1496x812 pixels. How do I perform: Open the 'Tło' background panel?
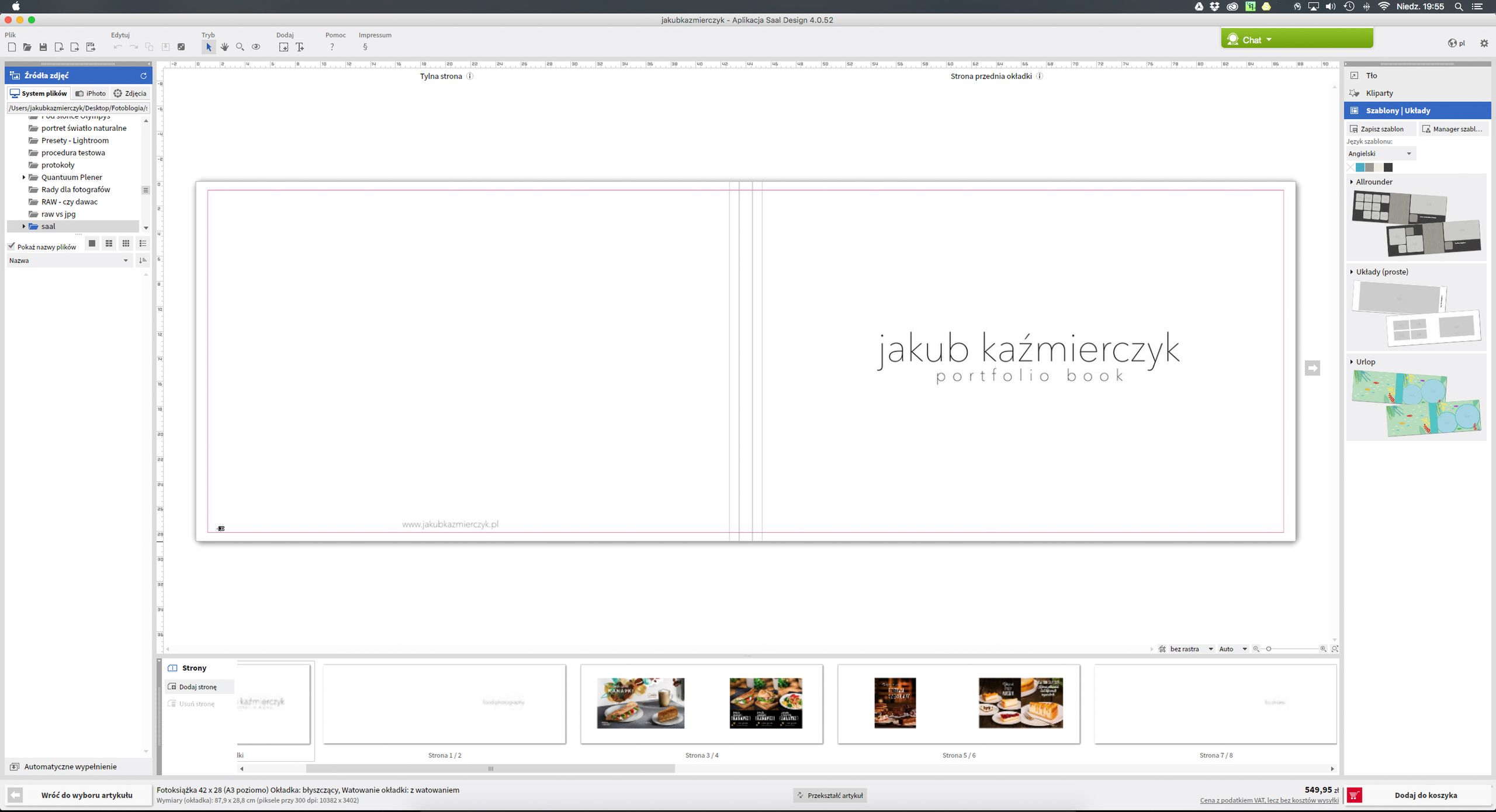(x=1417, y=75)
